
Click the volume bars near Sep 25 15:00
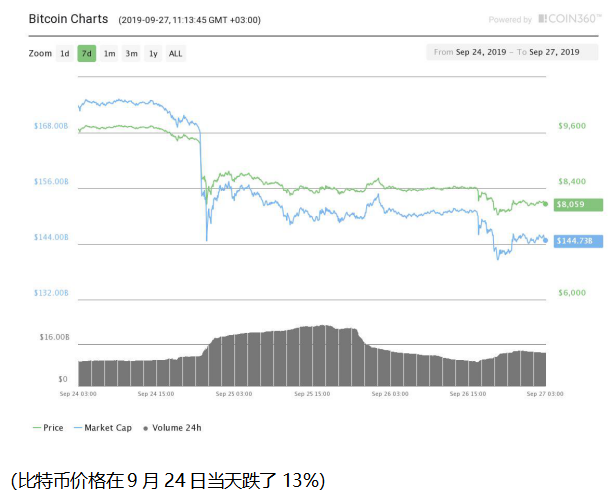(x=312, y=357)
